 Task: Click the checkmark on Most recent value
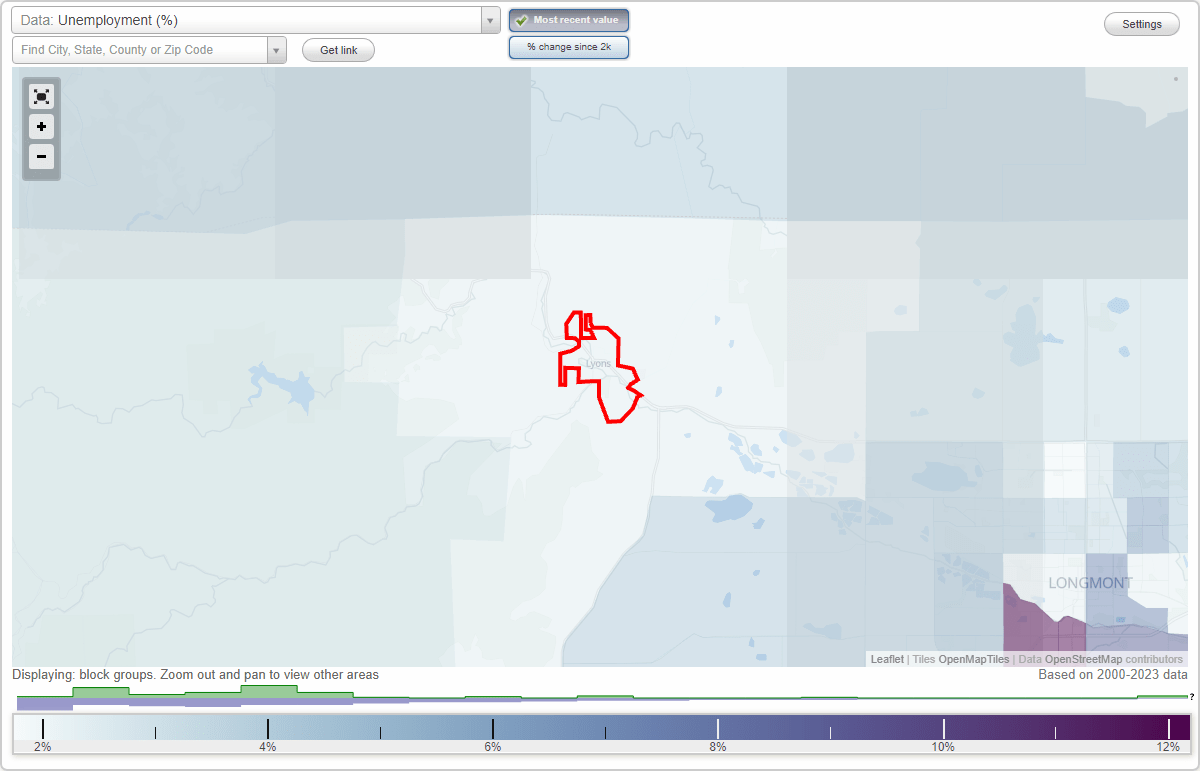[x=522, y=20]
